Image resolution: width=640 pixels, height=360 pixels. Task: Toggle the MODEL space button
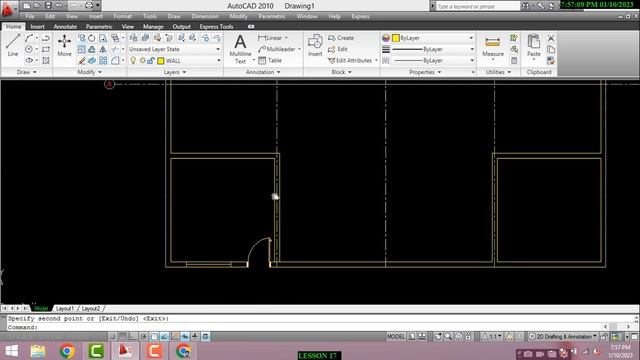(396, 337)
